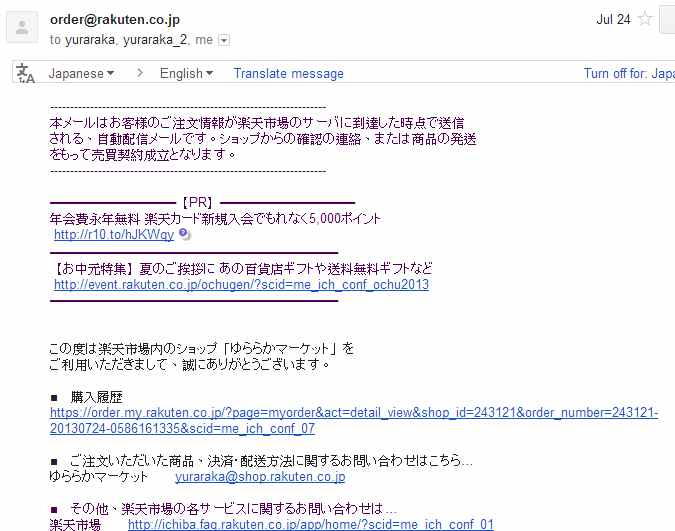The width and height of the screenshot is (675, 531).
Task: Click Turn off for Japanese link
Action: 629,73
